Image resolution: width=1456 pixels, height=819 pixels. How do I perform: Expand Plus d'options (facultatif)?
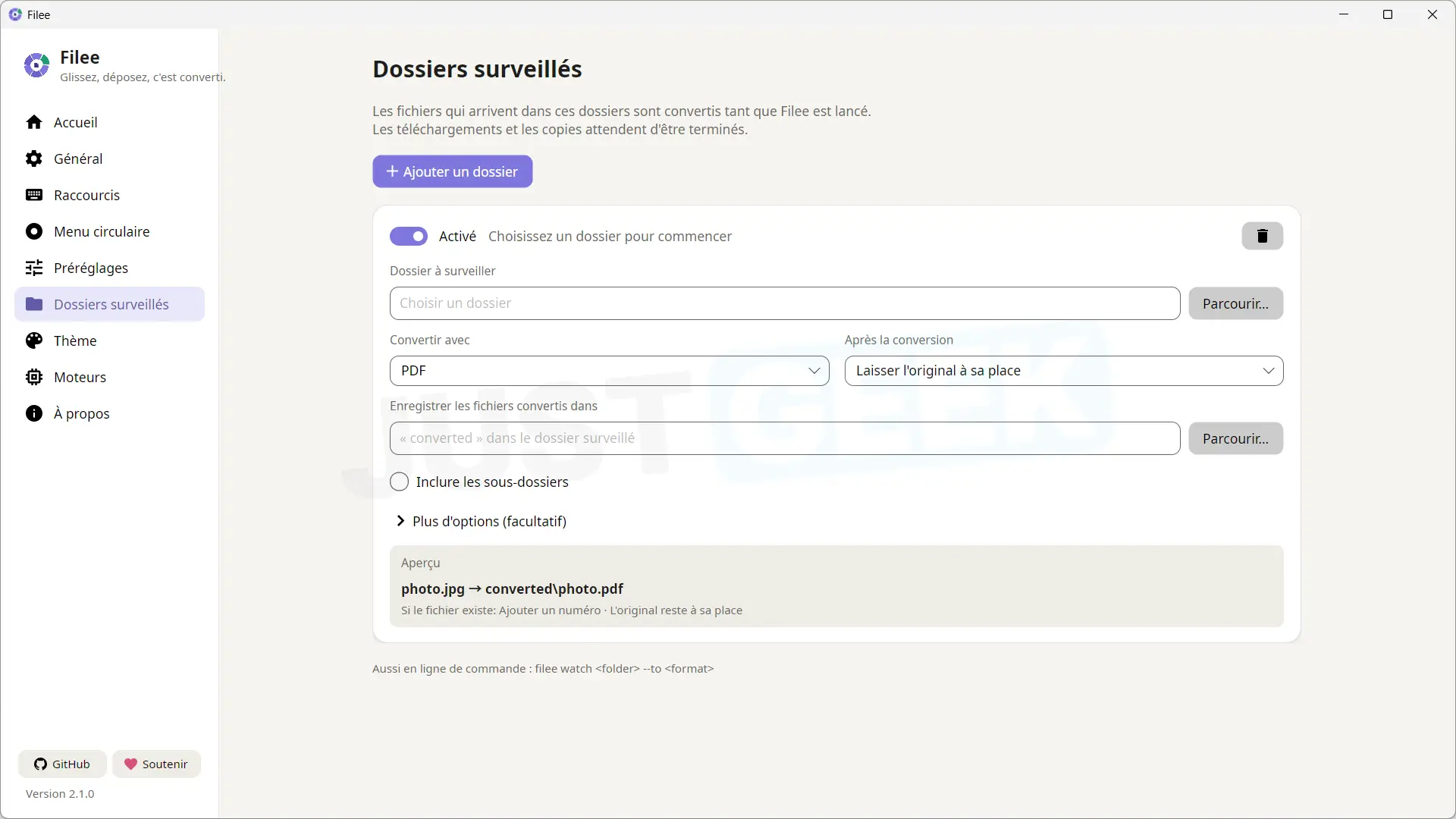(481, 522)
